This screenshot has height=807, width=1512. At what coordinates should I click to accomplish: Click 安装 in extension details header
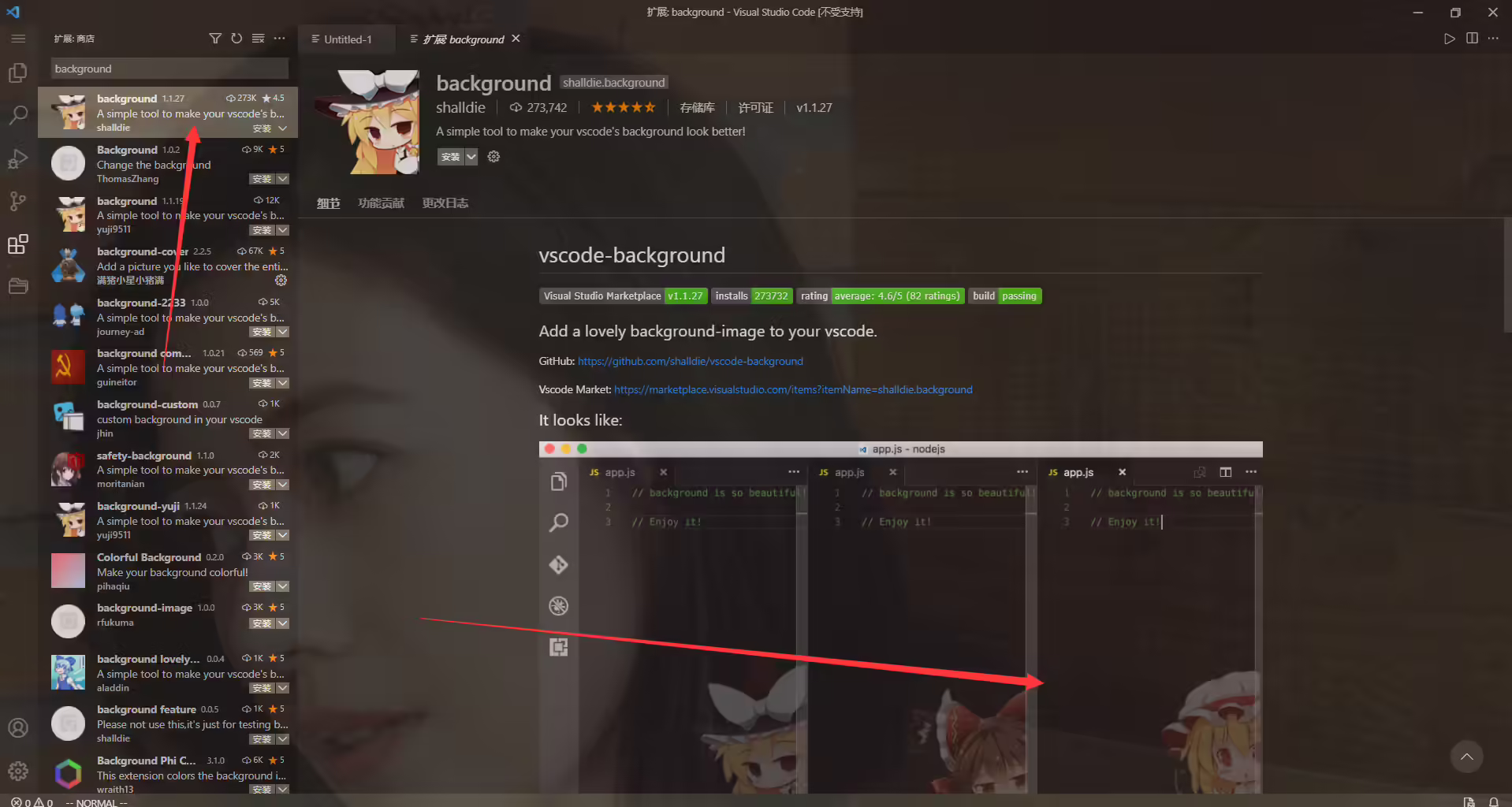pyautogui.click(x=451, y=157)
